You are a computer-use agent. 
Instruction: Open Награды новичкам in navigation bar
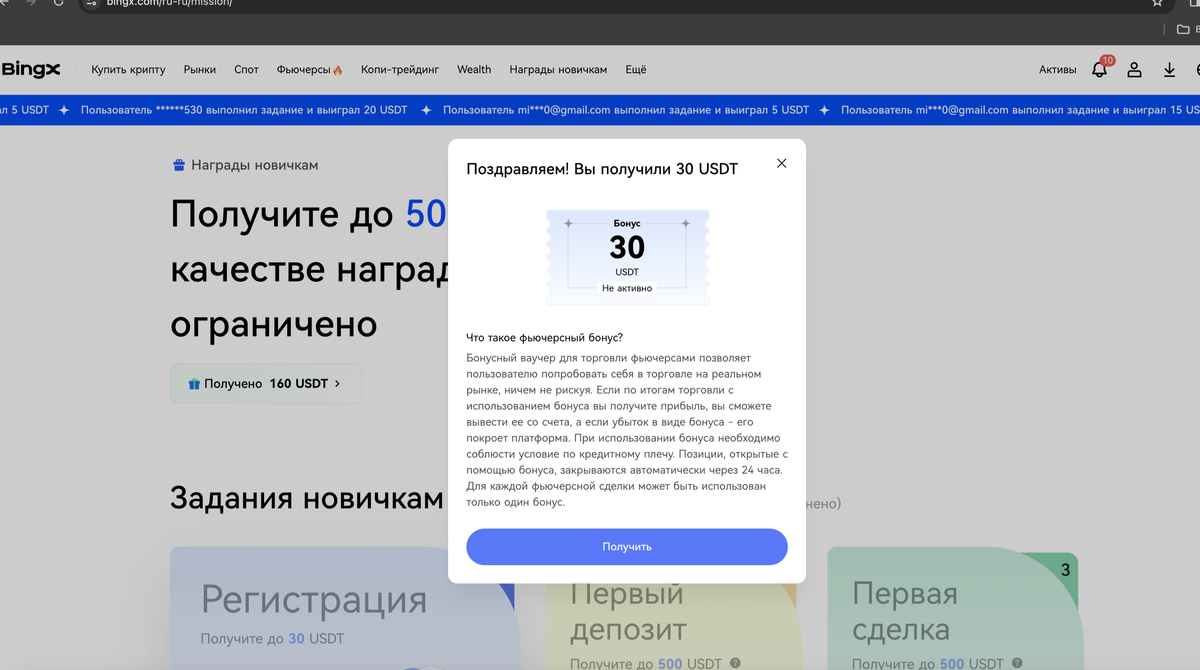[558, 70]
